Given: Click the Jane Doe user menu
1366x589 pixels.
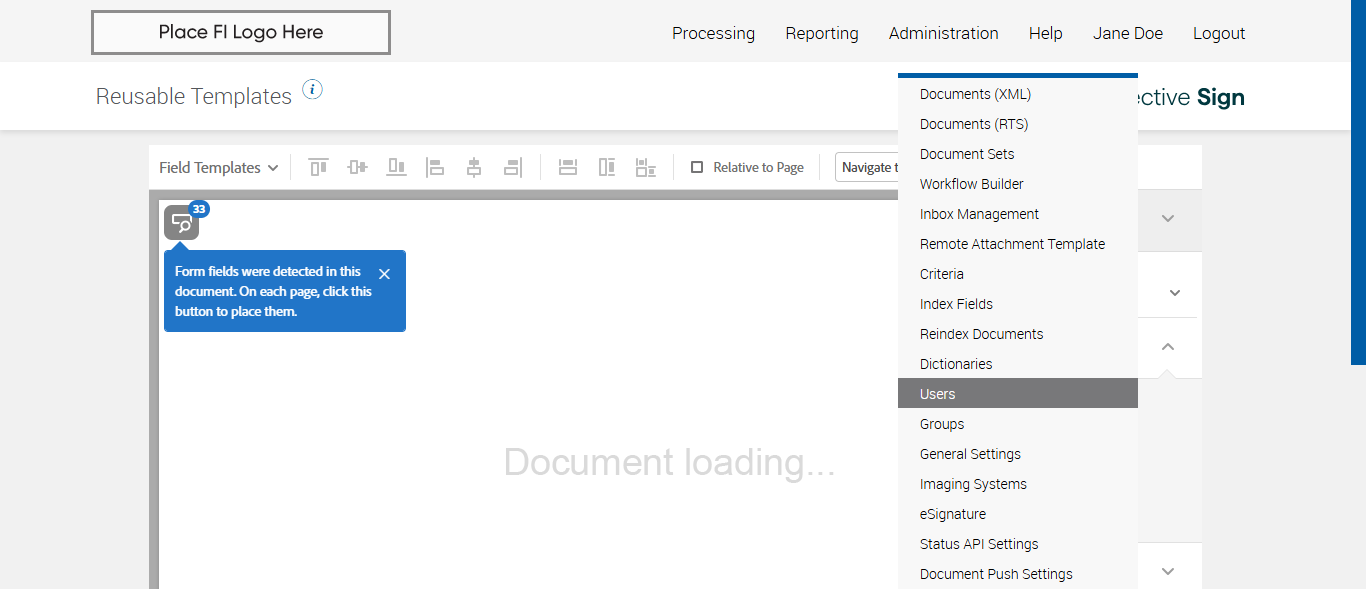Looking at the screenshot, I should click(x=1128, y=33).
